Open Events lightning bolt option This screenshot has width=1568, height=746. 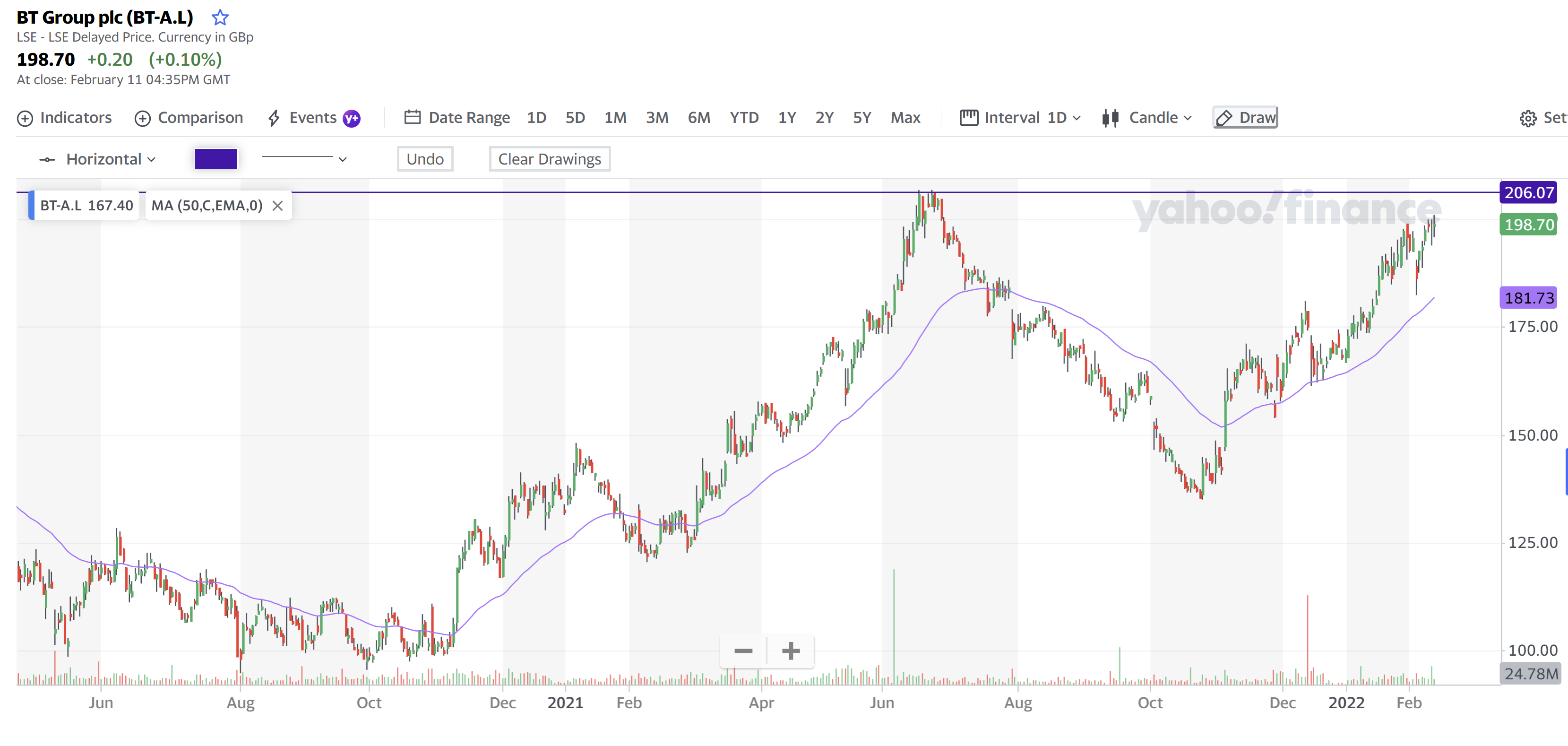tap(274, 118)
